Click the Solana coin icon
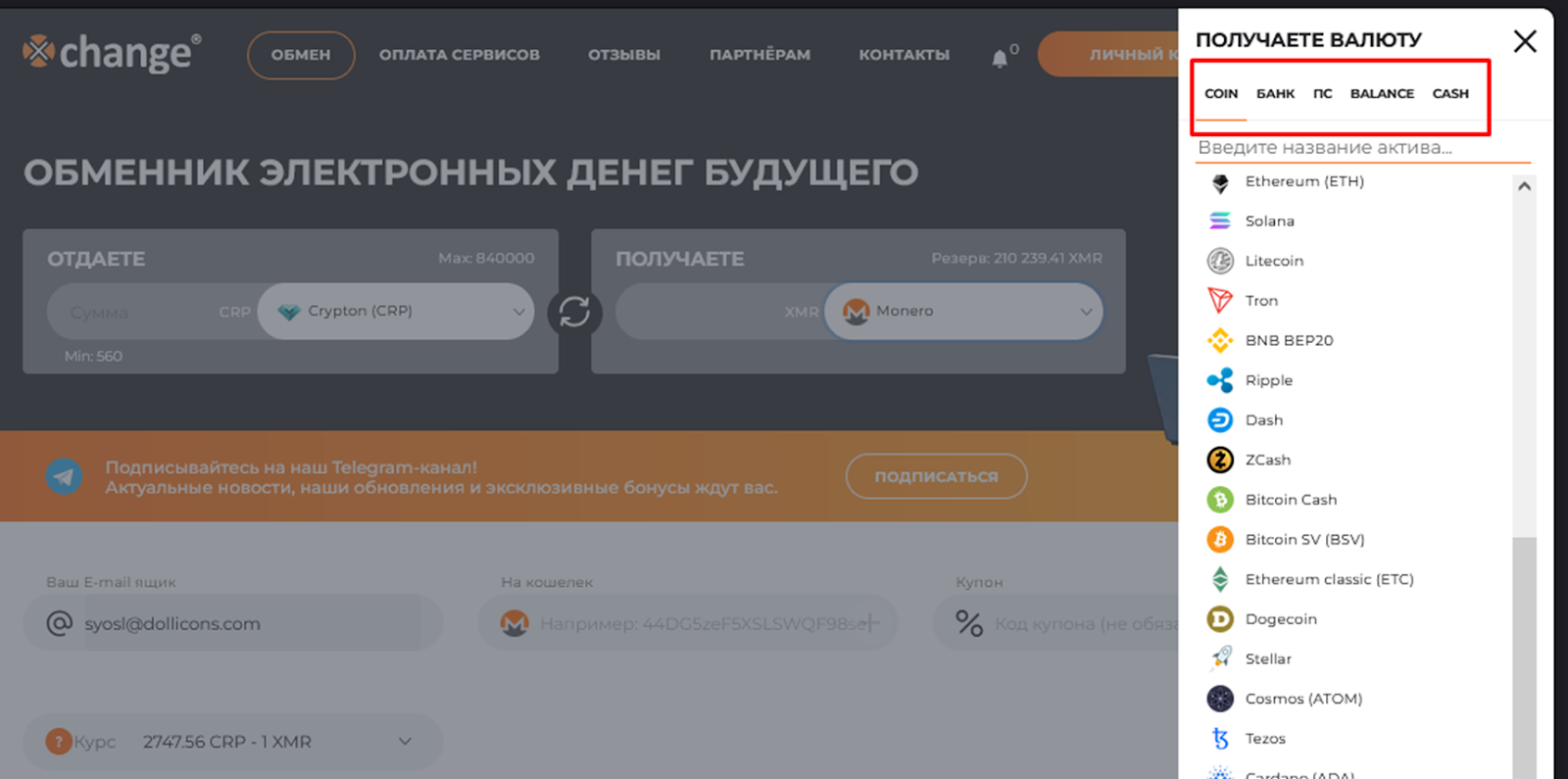Viewport: 1568px width, 779px height. click(x=1220, y=221)
